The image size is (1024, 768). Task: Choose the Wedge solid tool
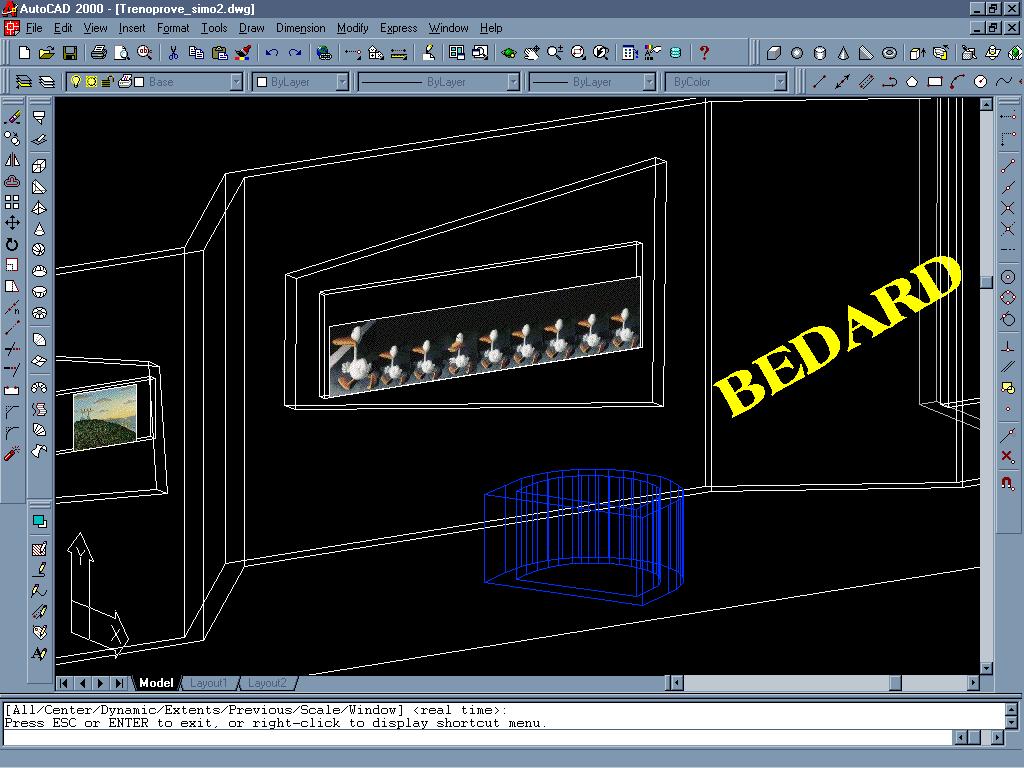pyautogui.click(x=866, y=53)
